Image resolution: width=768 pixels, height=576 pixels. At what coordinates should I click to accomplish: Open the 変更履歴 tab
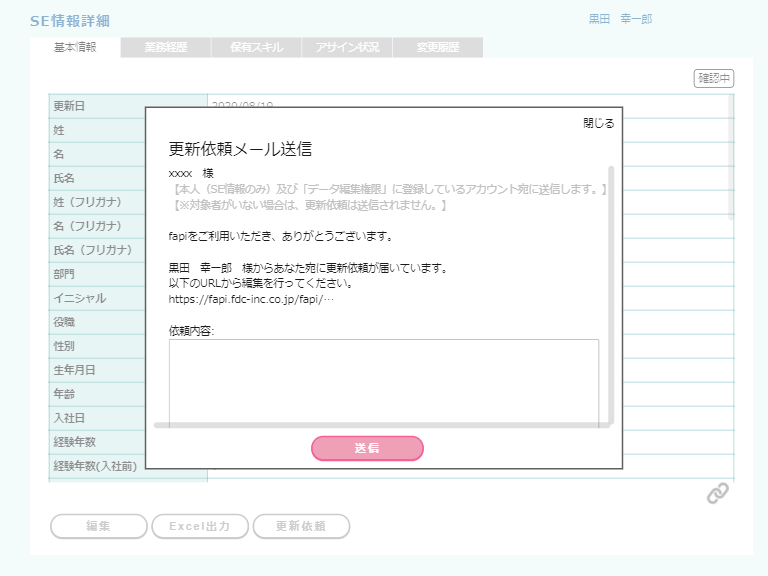438,47
